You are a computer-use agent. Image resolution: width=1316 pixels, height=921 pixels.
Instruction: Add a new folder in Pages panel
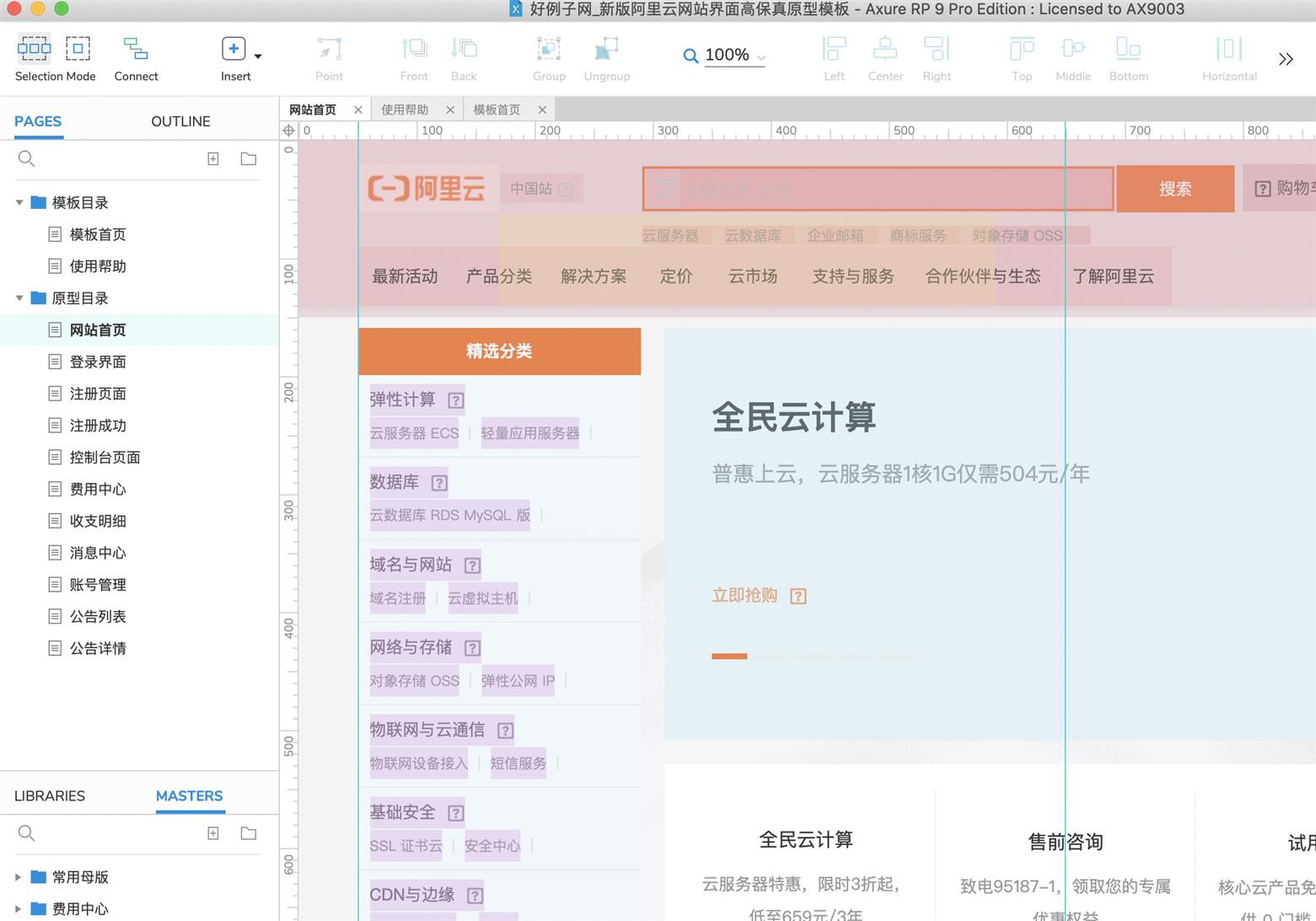249,158
